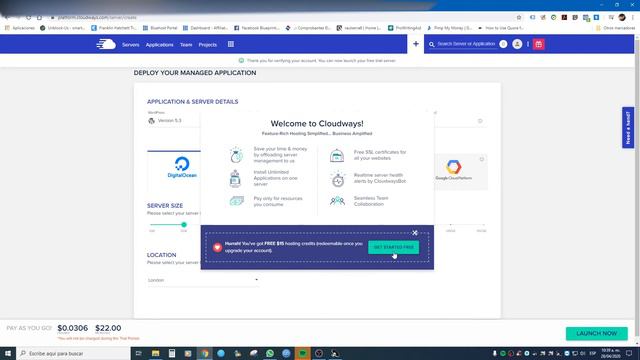Open Task View on the taskbar
640x360 pixels.
point(138,353)
